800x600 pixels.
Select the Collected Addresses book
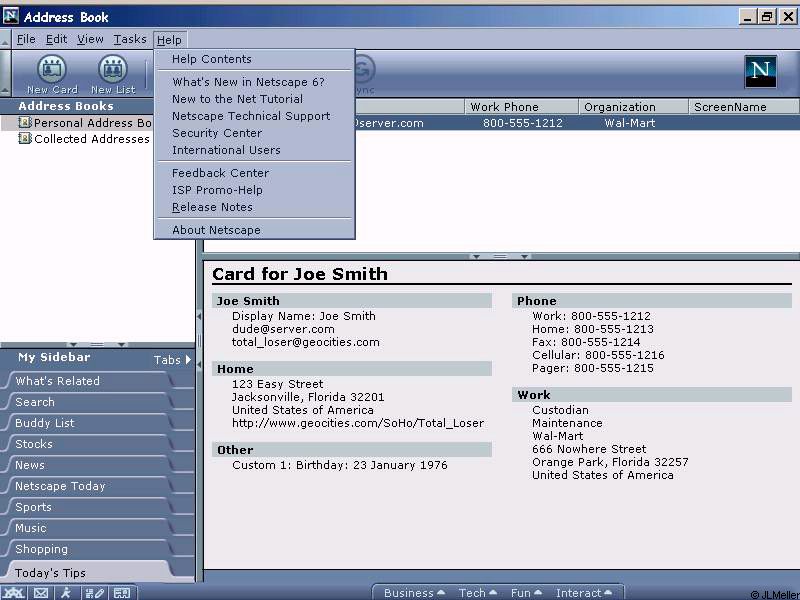coord(84,139)
